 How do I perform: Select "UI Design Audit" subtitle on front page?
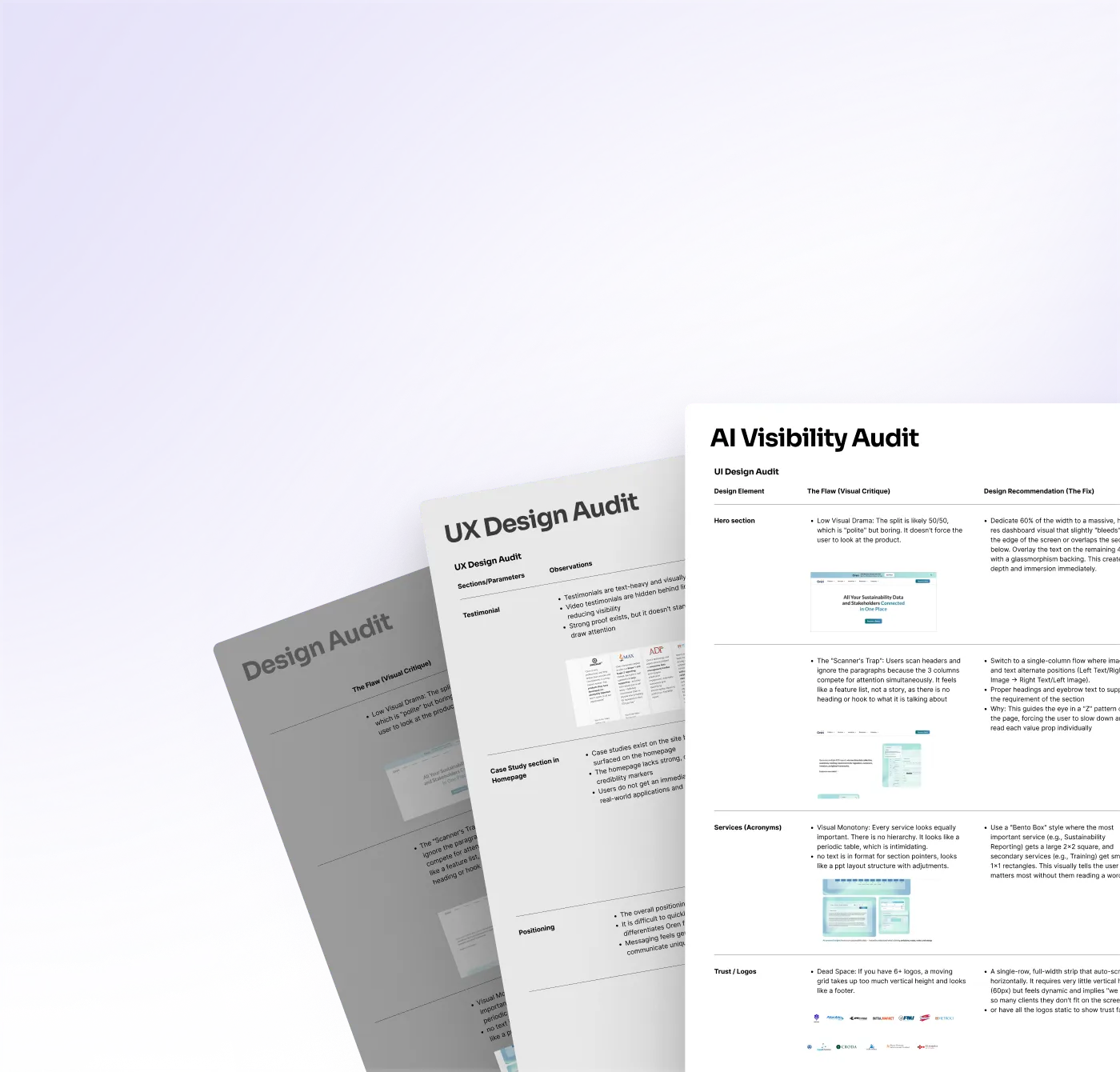746,472
